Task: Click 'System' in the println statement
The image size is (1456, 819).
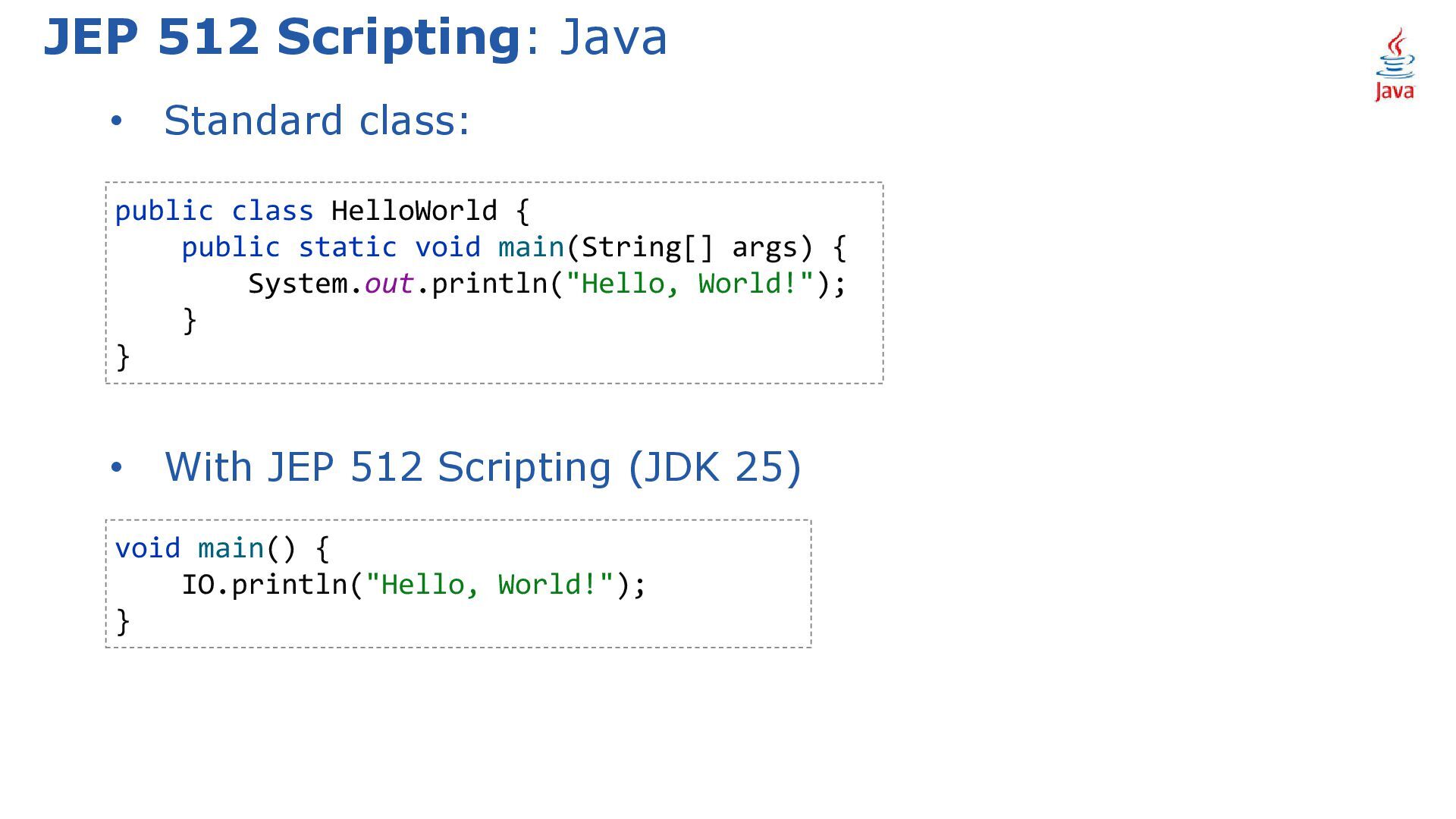Action: click(x=297, y=283)
